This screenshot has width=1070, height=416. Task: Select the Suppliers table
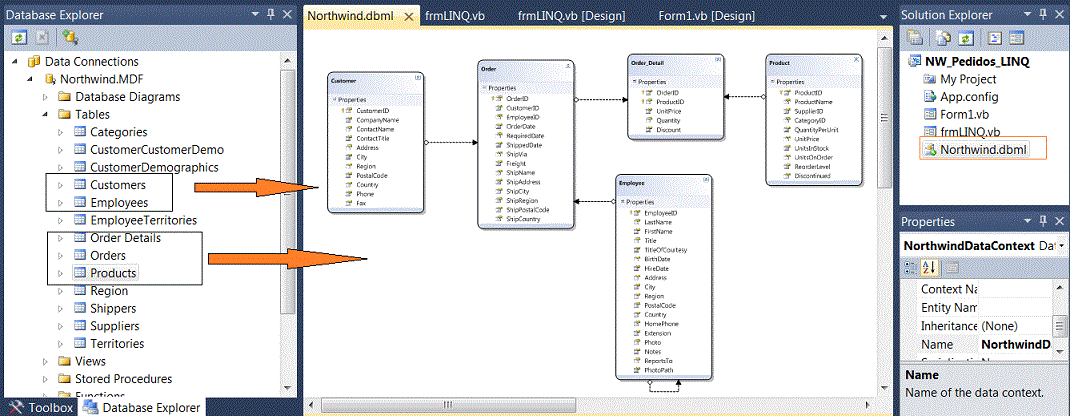[115, 326]
